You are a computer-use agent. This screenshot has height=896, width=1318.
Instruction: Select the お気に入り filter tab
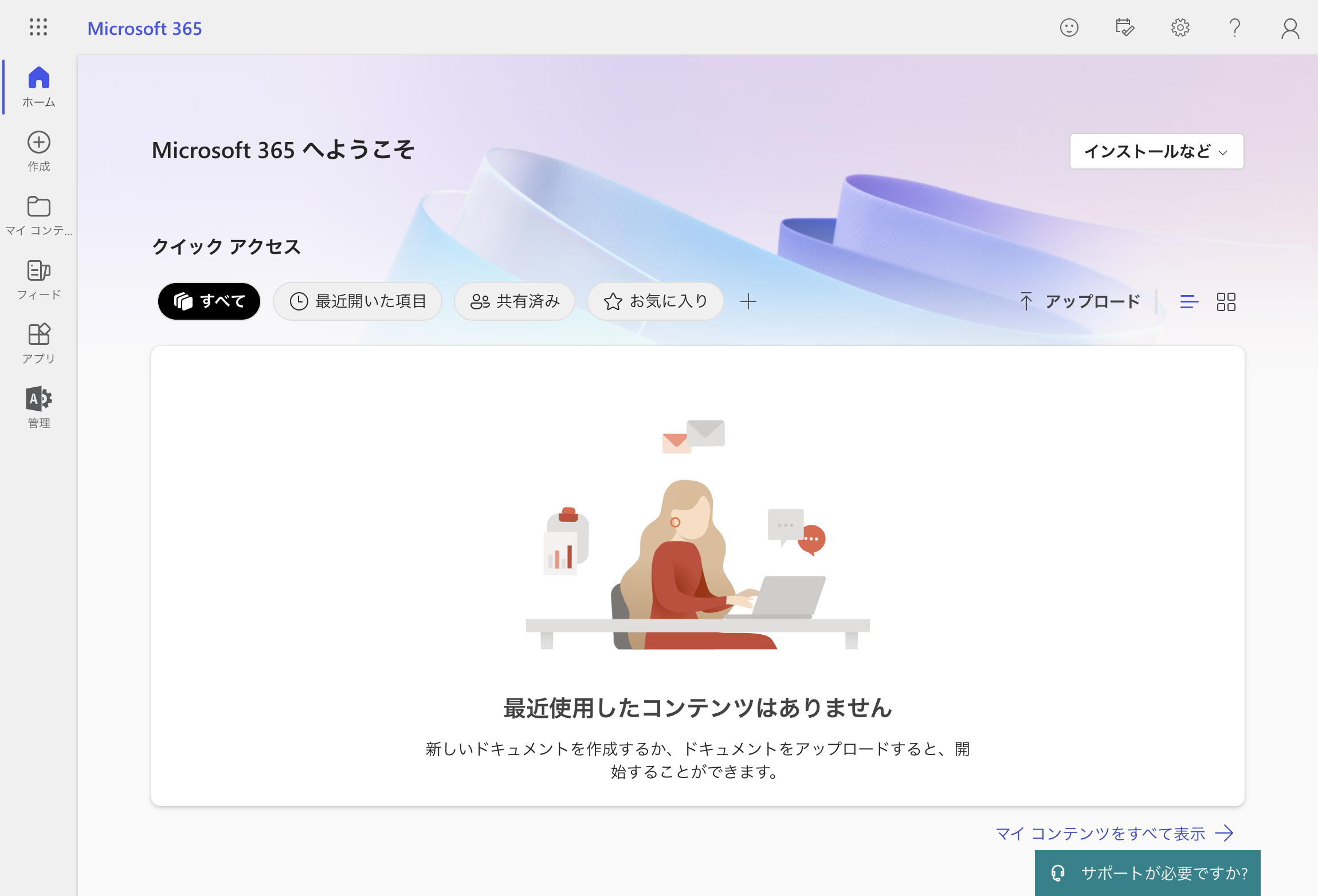pos(656,301)
